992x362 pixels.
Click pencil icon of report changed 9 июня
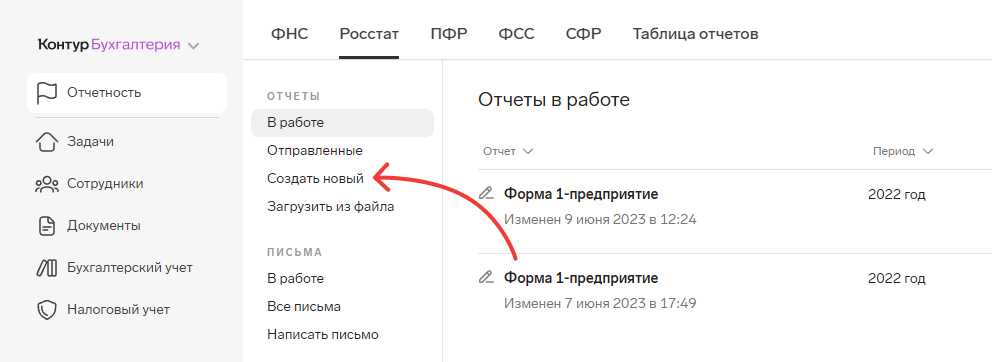pos(486,193)
